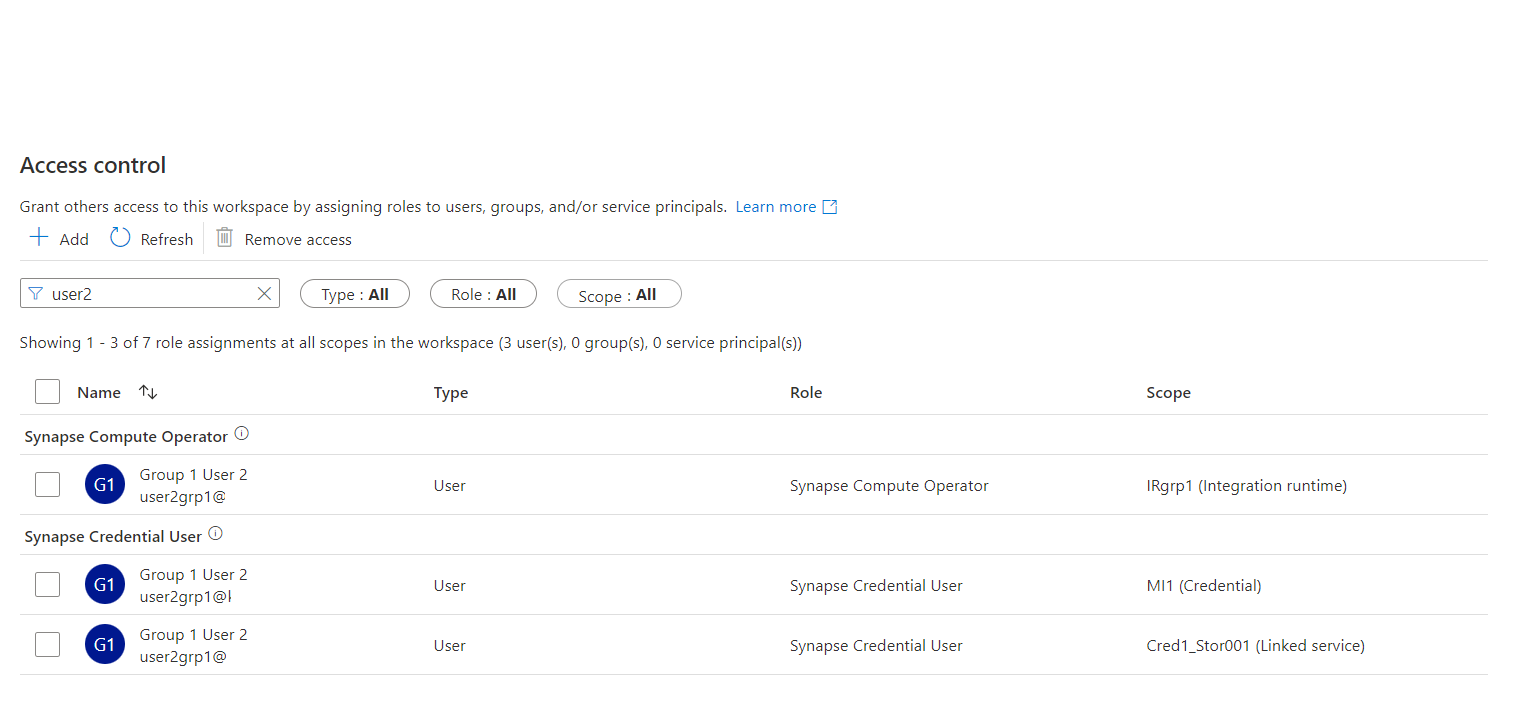Viewport: 1515px width, 702px height.
Task: Check the Synapse Compute Operator assignment row
Action: pyautogui.click(x=47, y=484)
